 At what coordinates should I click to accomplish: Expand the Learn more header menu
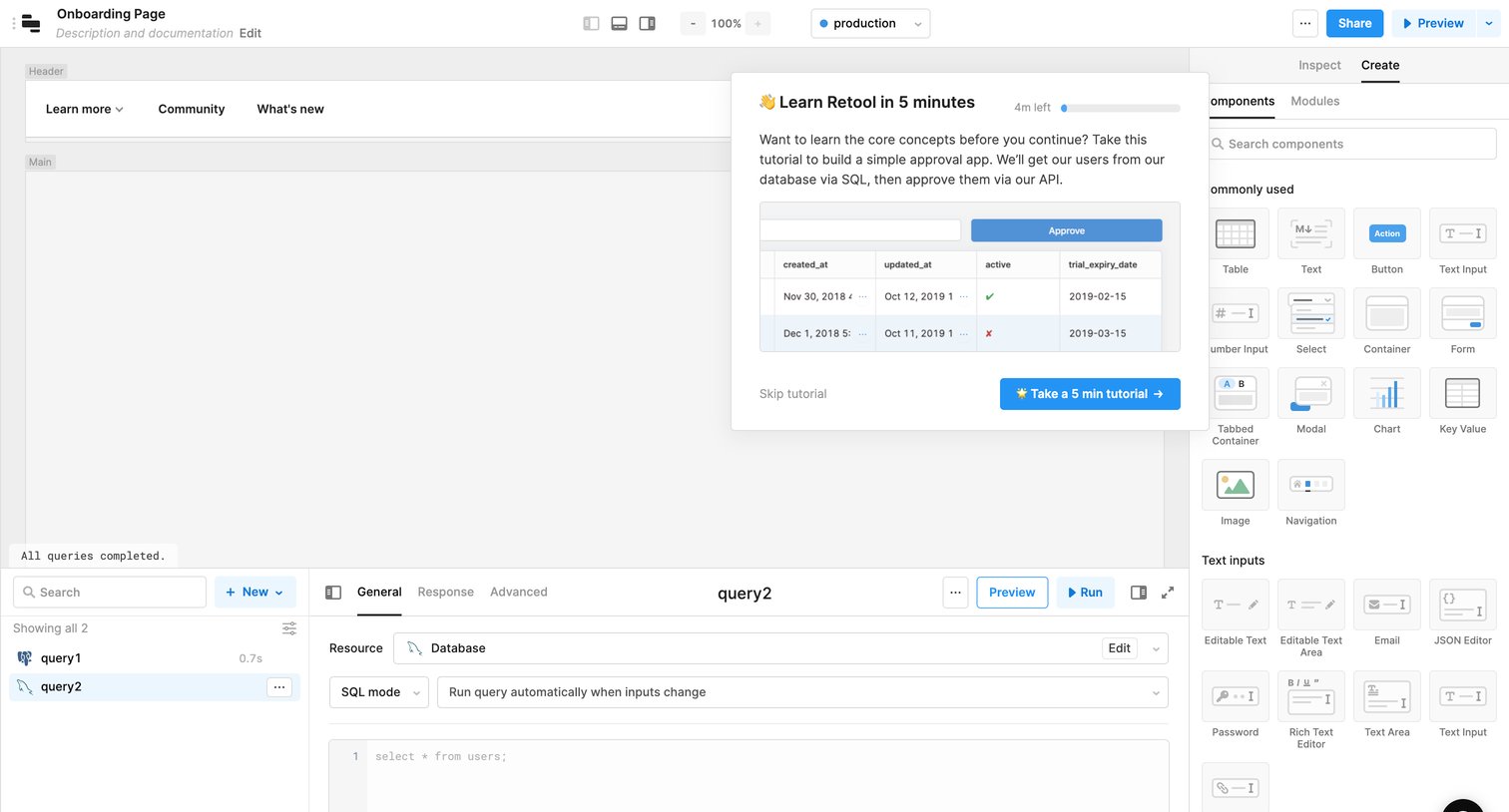(x=85, y=109)
